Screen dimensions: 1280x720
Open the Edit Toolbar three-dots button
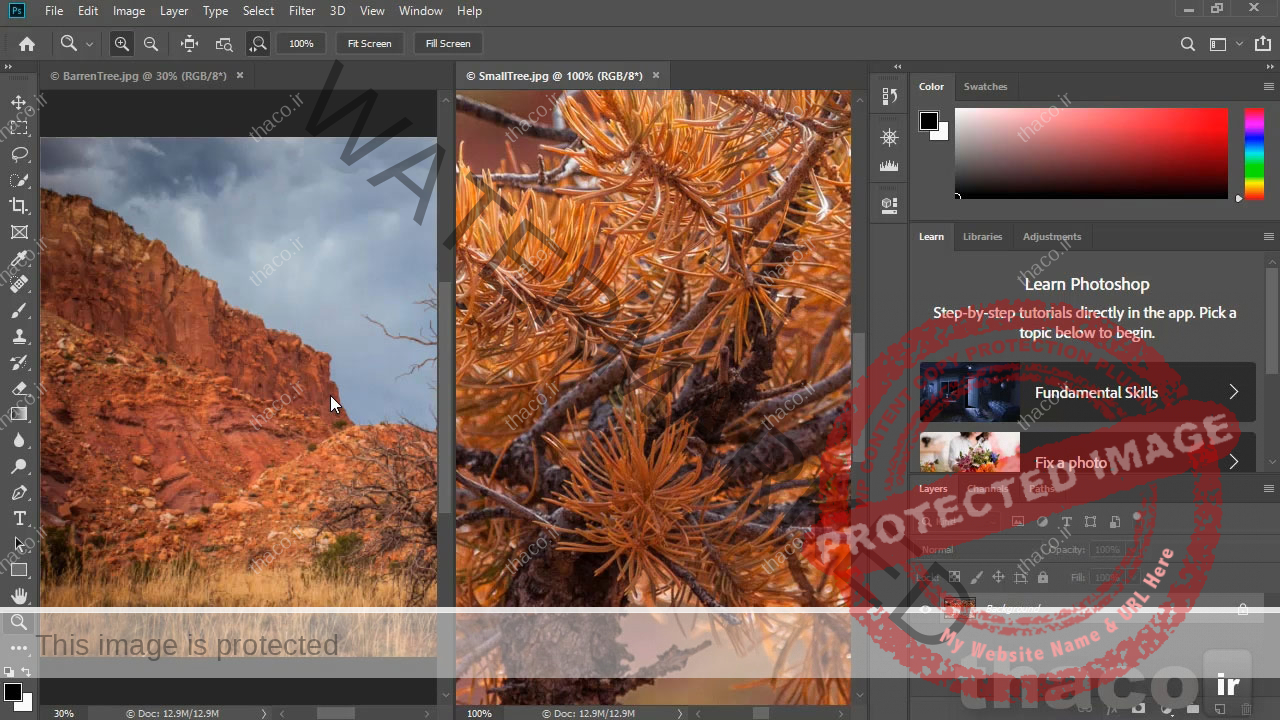(x=19, y=648)
